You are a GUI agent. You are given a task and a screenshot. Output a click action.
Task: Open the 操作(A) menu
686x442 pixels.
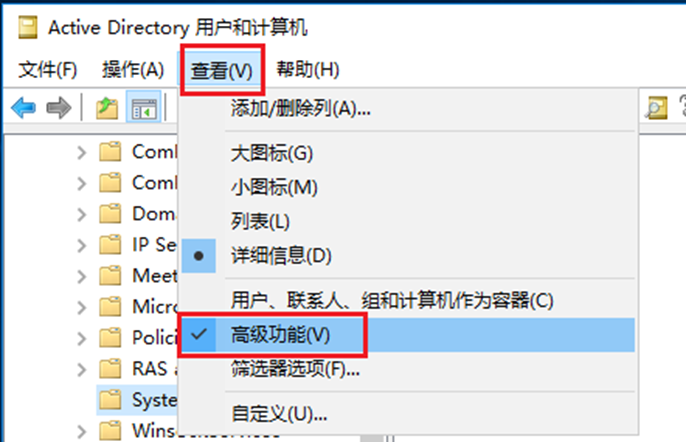click(x=133, y=70)
